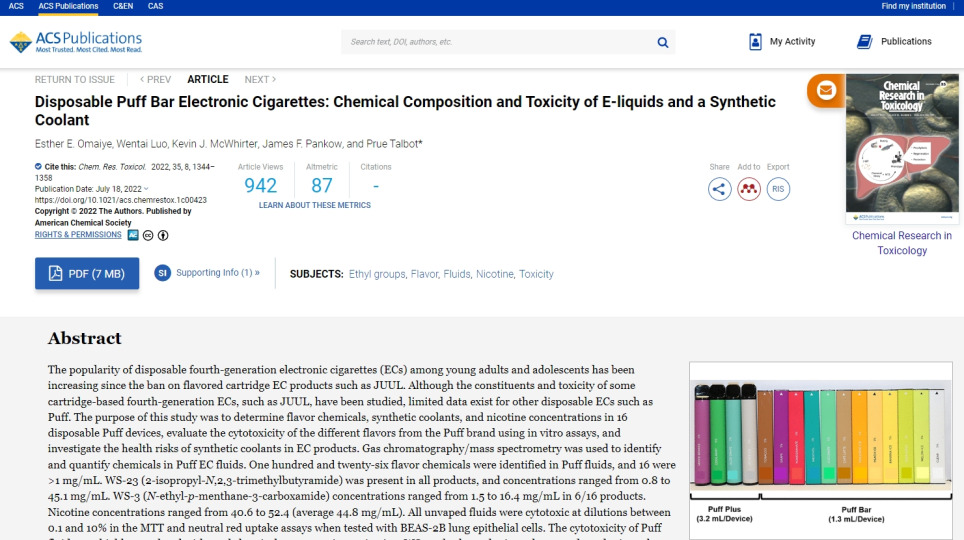Click the ARTICLE navigation label

pyautogui.click(x=208, y=79)
